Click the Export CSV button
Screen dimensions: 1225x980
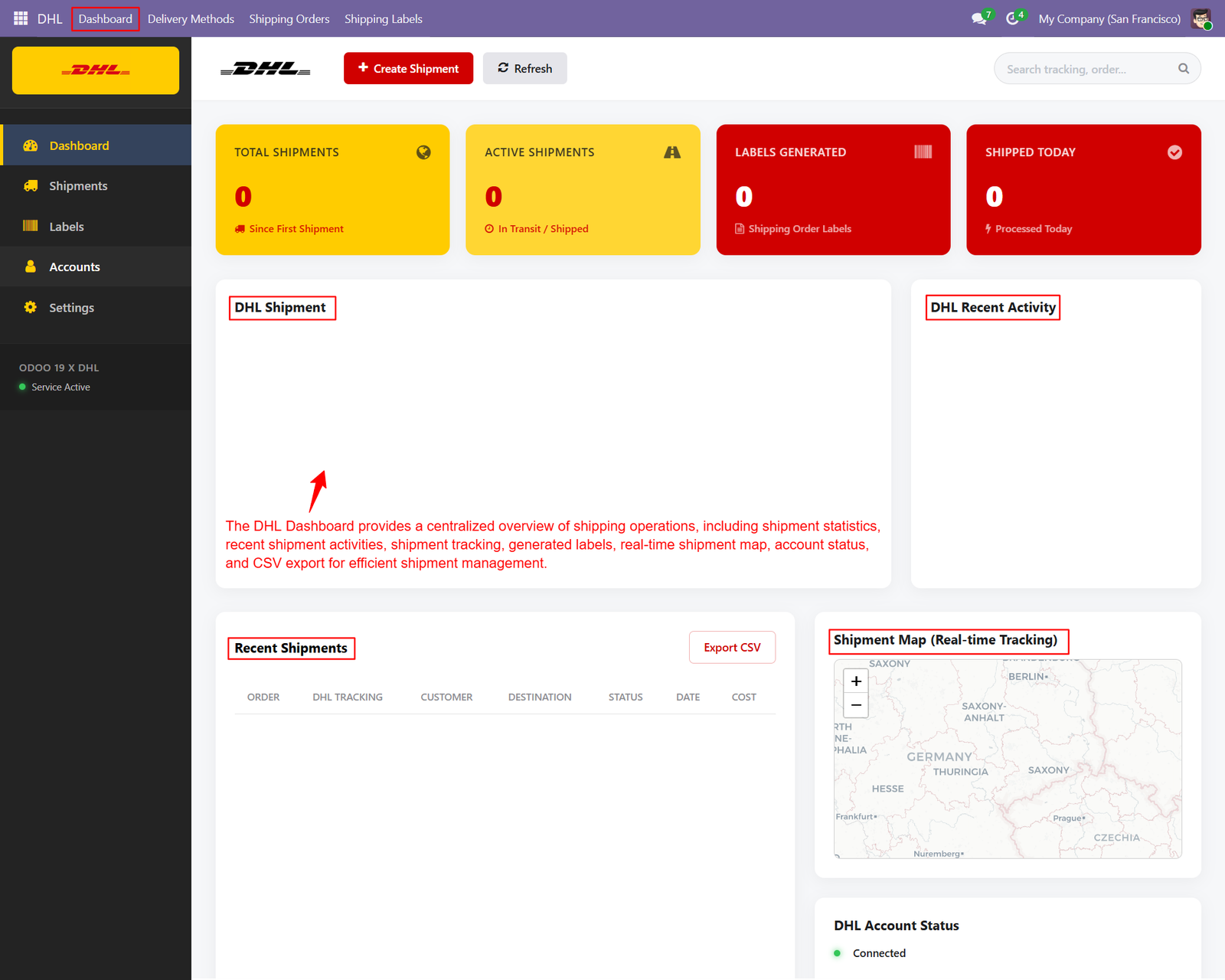(732, 647)
